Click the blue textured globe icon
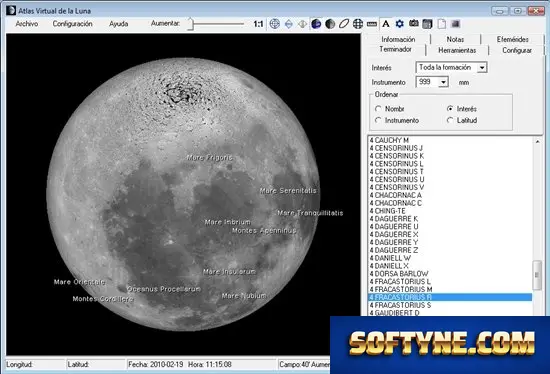The width and height of the screenshot is (550, 374). pos(316,24)
